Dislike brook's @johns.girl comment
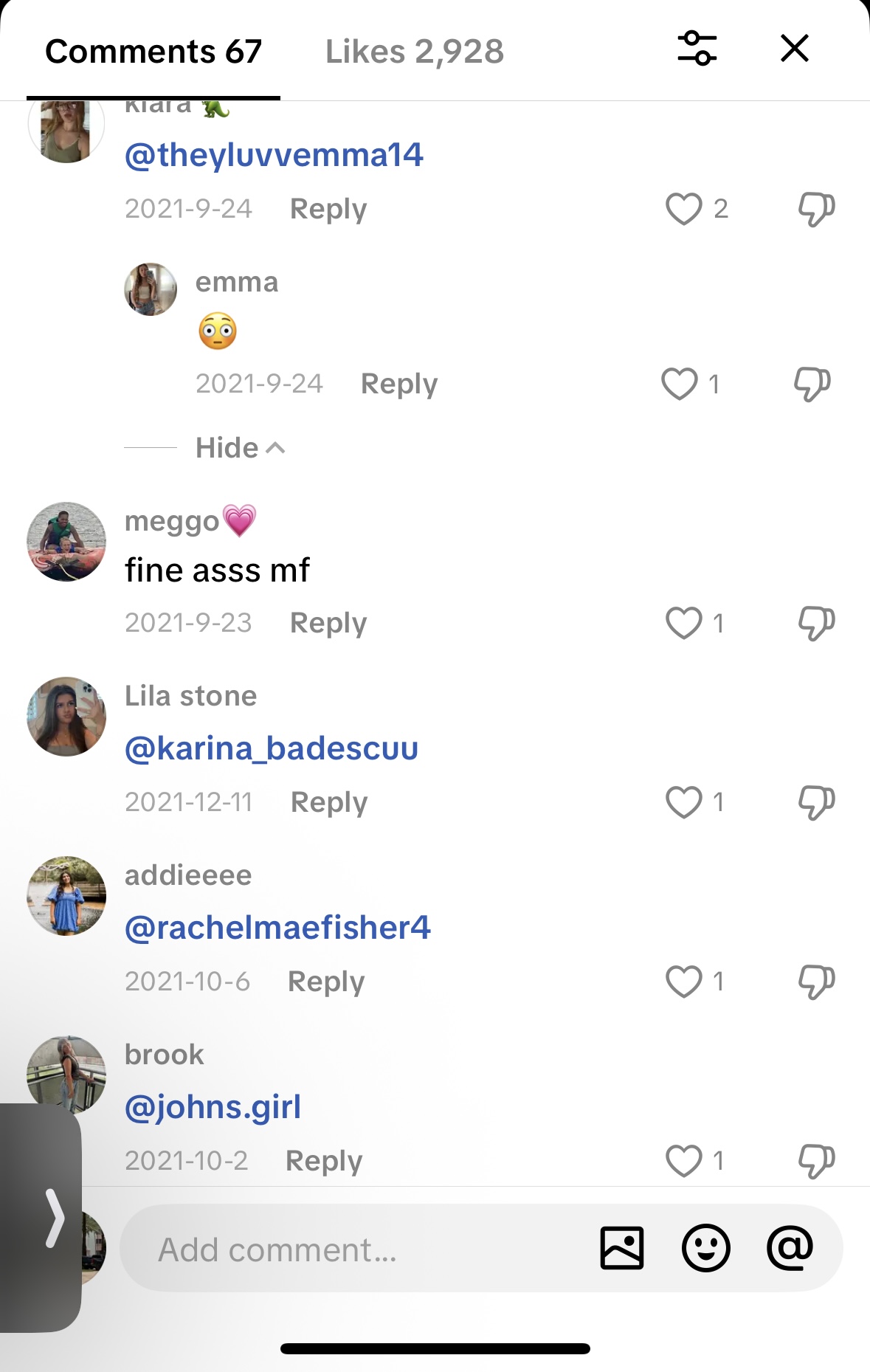 click(816, 1161)
